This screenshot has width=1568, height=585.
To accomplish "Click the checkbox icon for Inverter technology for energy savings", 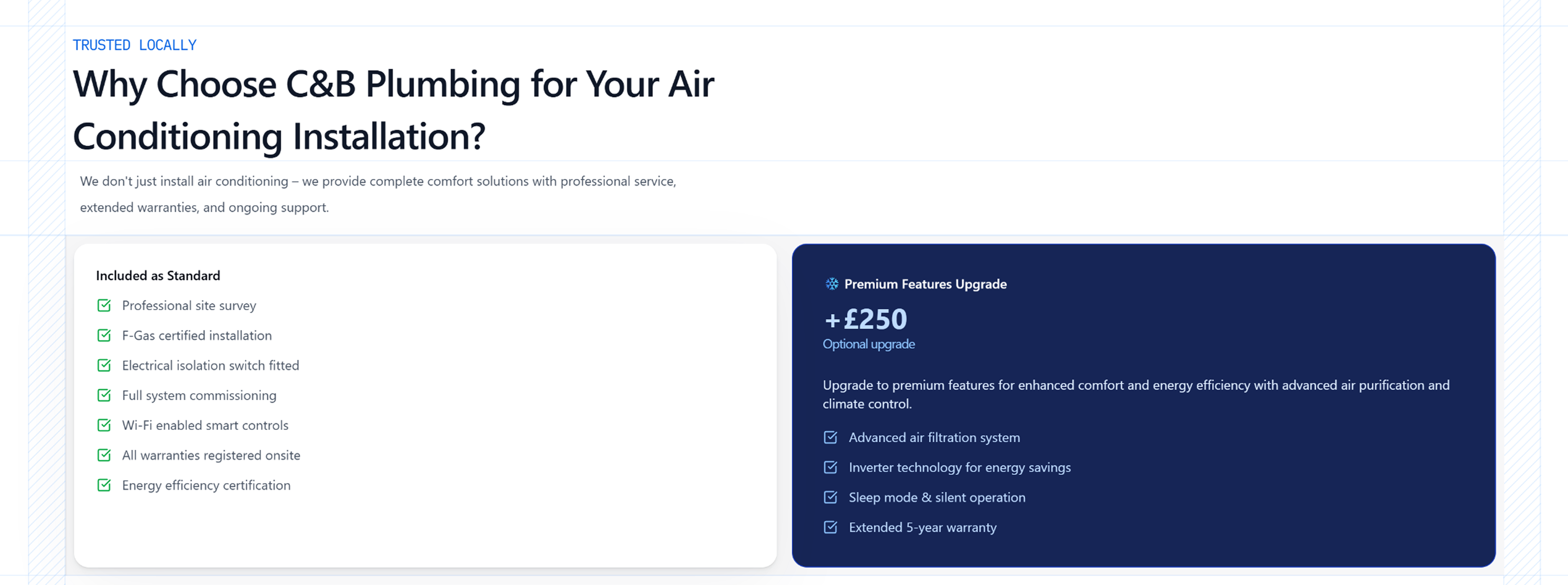I will coord(830,467).
